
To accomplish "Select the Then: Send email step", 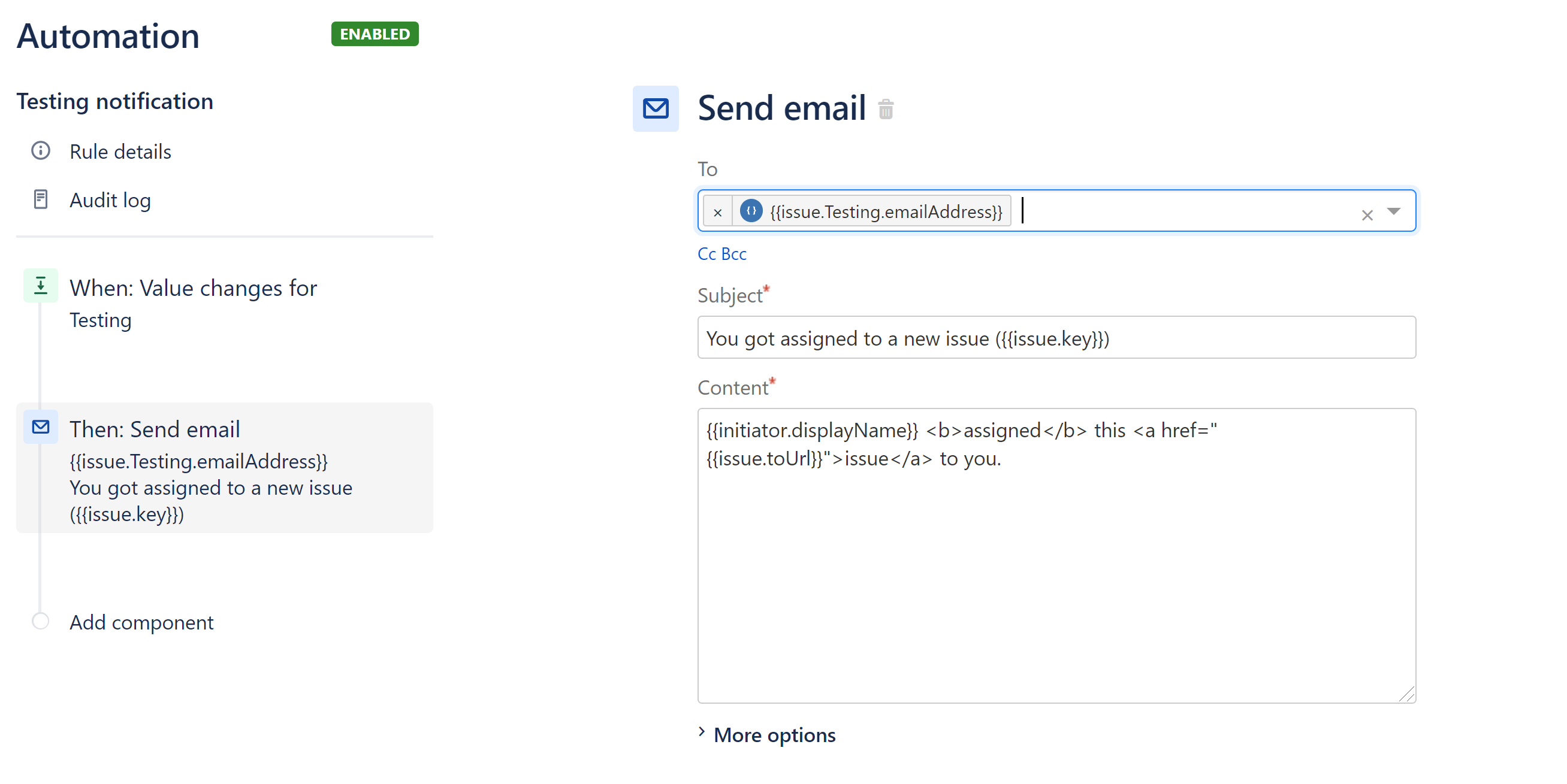I will point(155,429).
